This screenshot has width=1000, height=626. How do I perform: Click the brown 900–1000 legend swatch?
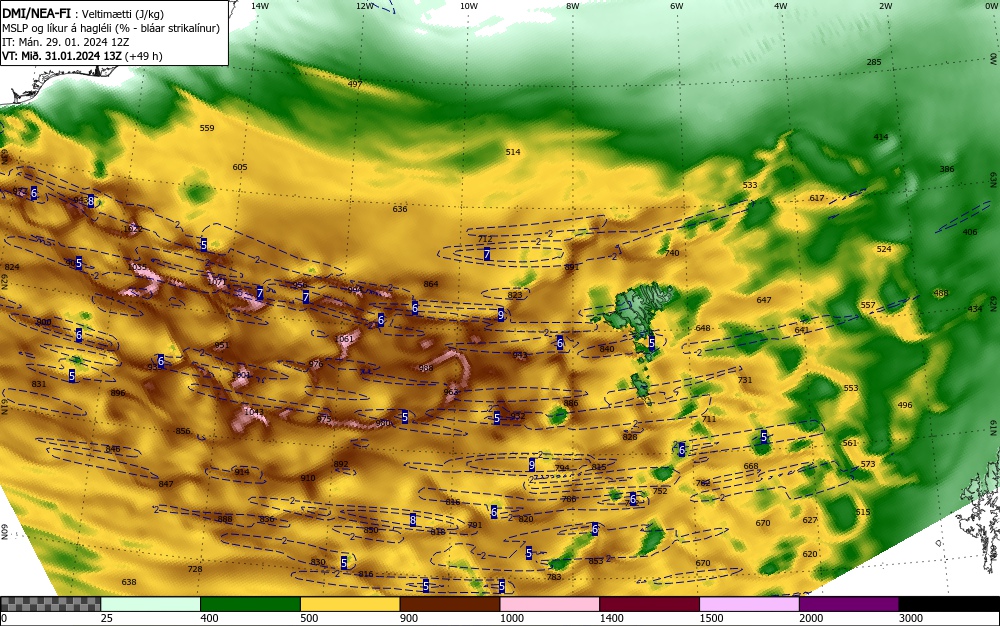(450, 604)
